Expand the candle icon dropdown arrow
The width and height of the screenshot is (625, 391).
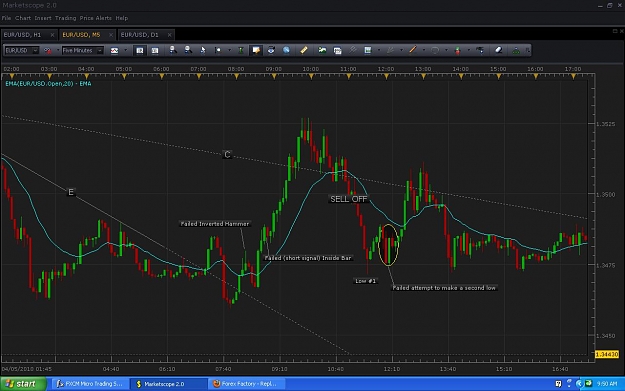(x=469, y=50)
